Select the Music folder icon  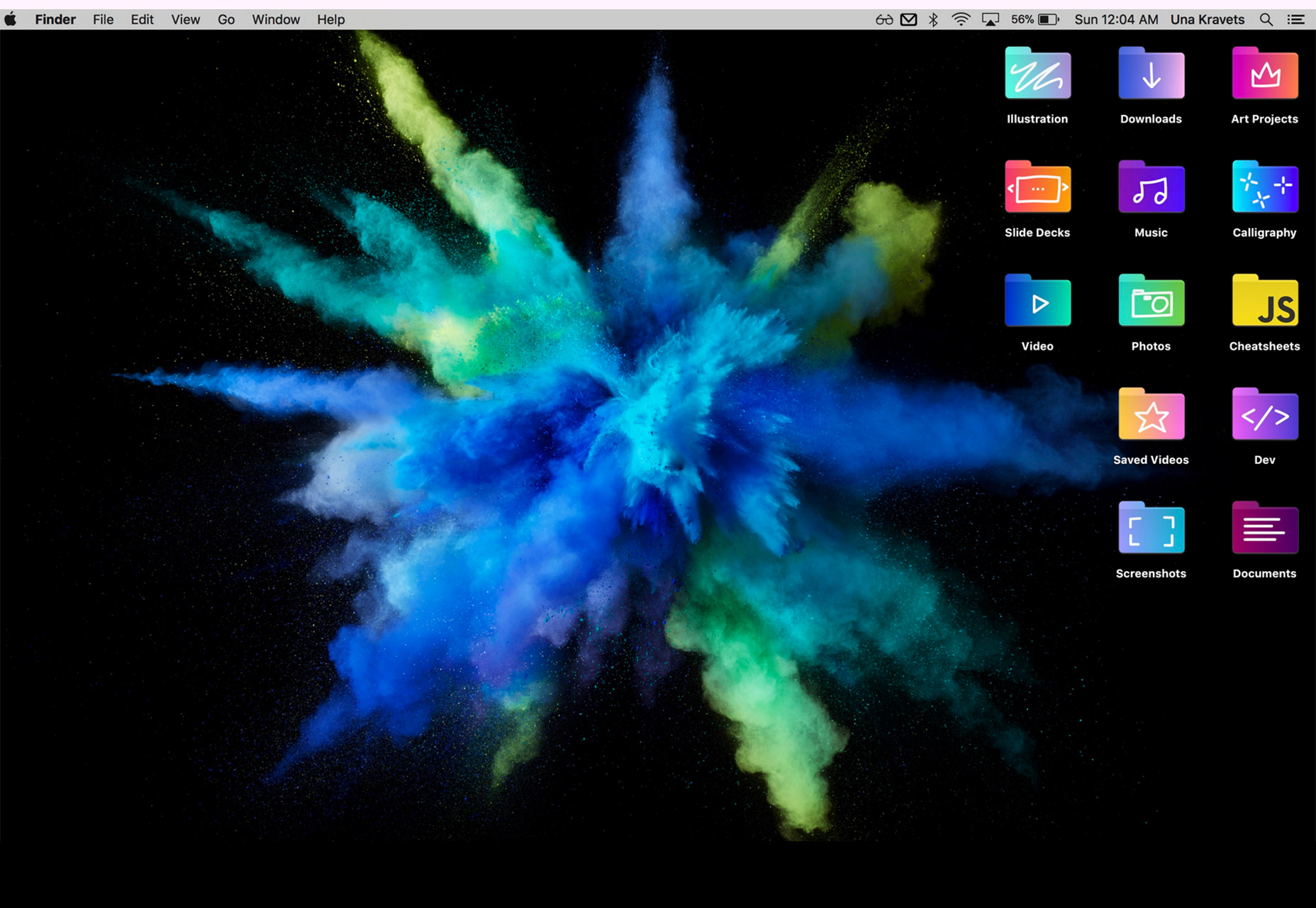(x=1151, y=187)
